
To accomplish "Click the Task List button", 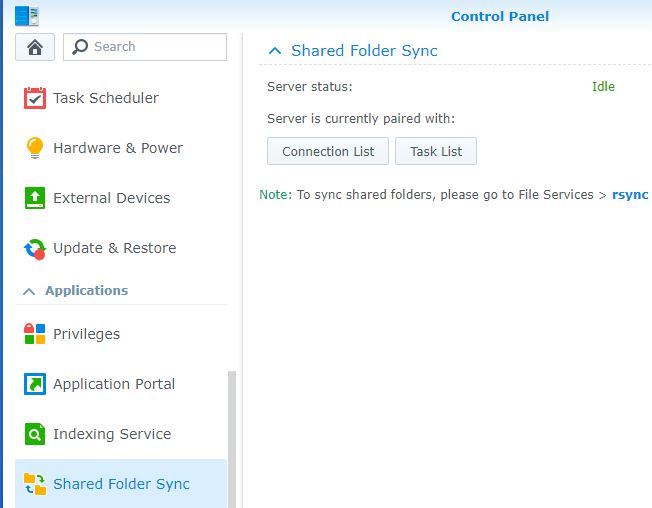I will (436, 151).
